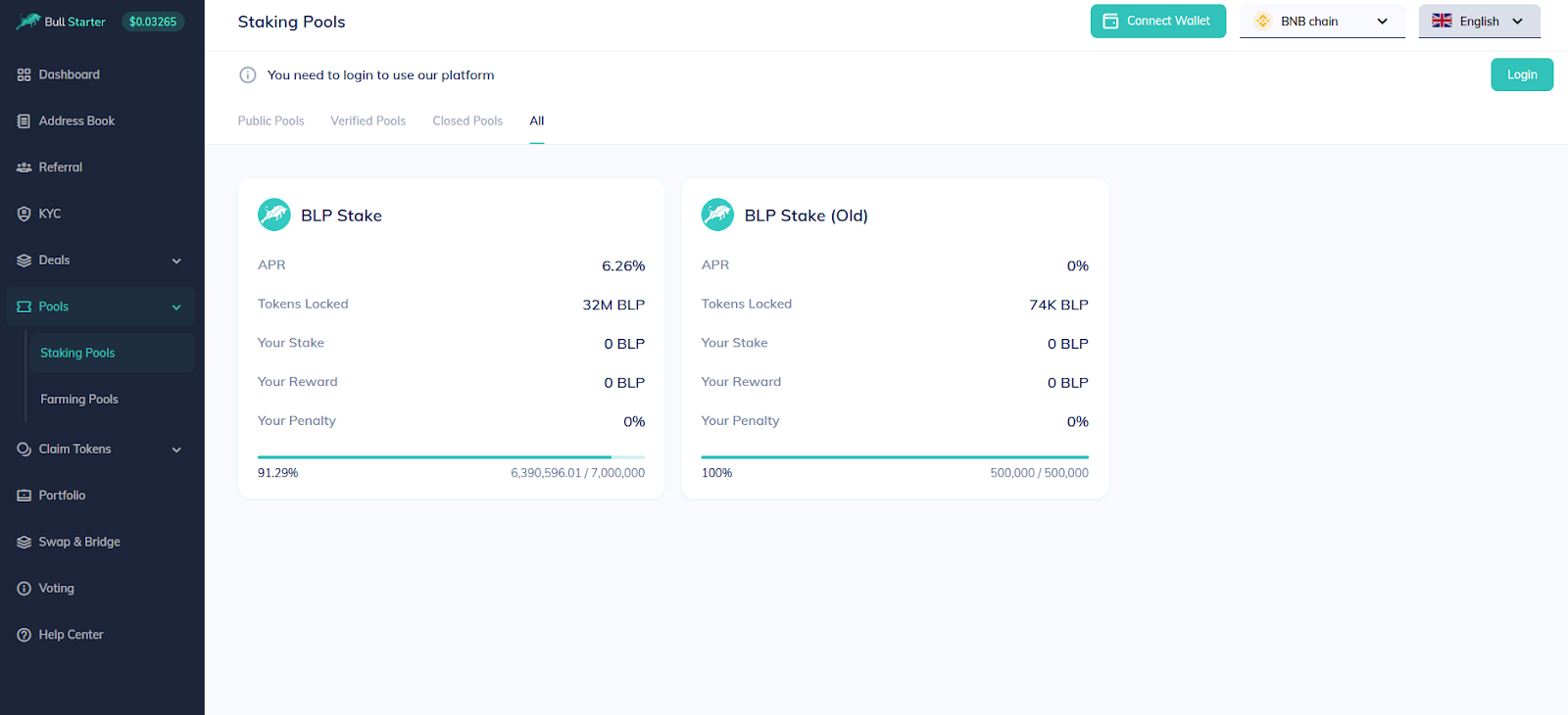Image resolution: width=1568 pixels, height=715 pixels.
Task: Click the info icon beside login notice
Action: (x=248, y=75)
